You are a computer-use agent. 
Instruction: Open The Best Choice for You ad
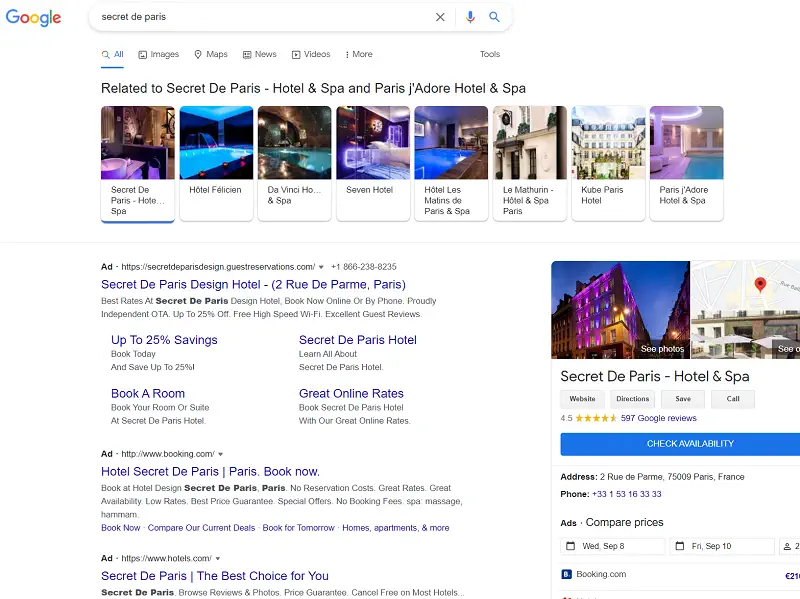[x=215, y=576]
